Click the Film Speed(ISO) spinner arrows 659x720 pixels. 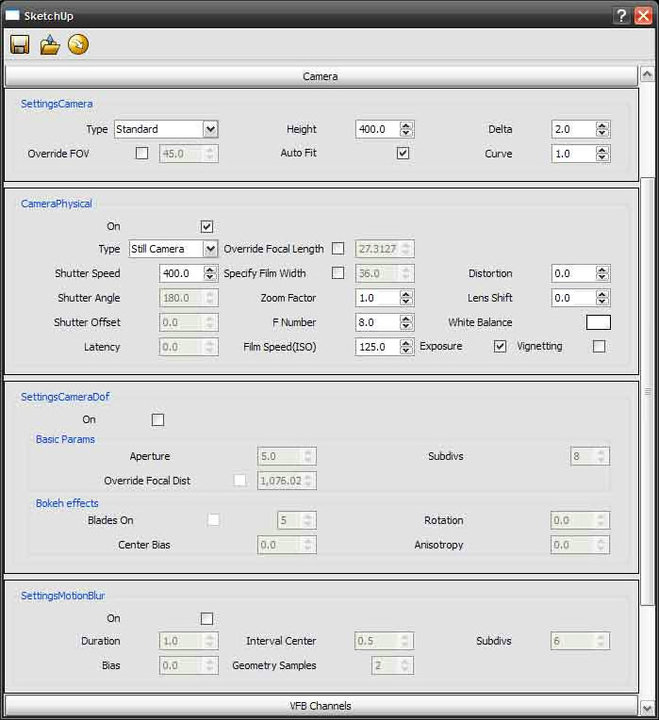pyautogui.click(x=406, y=347)
